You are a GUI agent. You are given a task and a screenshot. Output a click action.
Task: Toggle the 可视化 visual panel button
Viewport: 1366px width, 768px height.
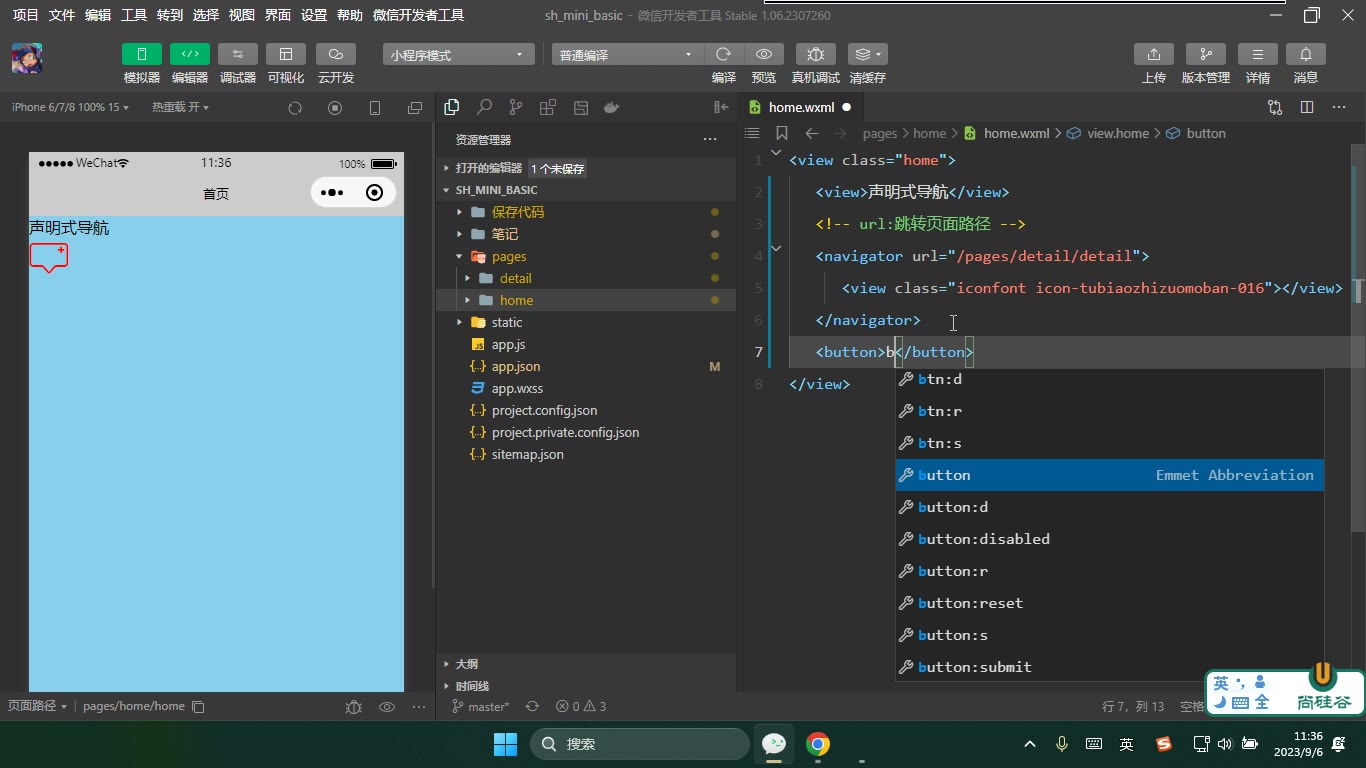click(x=285, y=54)
